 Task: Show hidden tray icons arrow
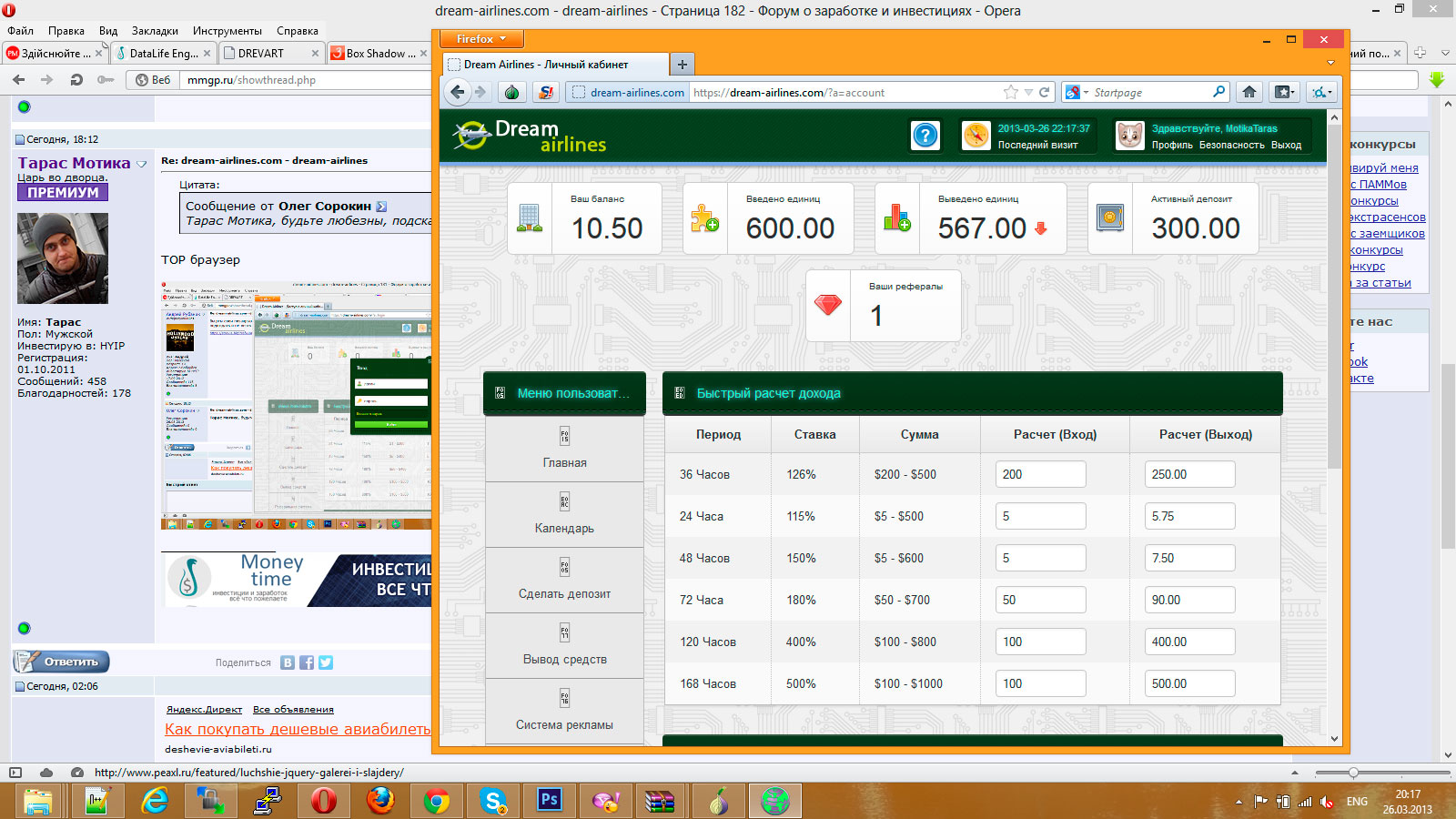[x=1239, y=802]
